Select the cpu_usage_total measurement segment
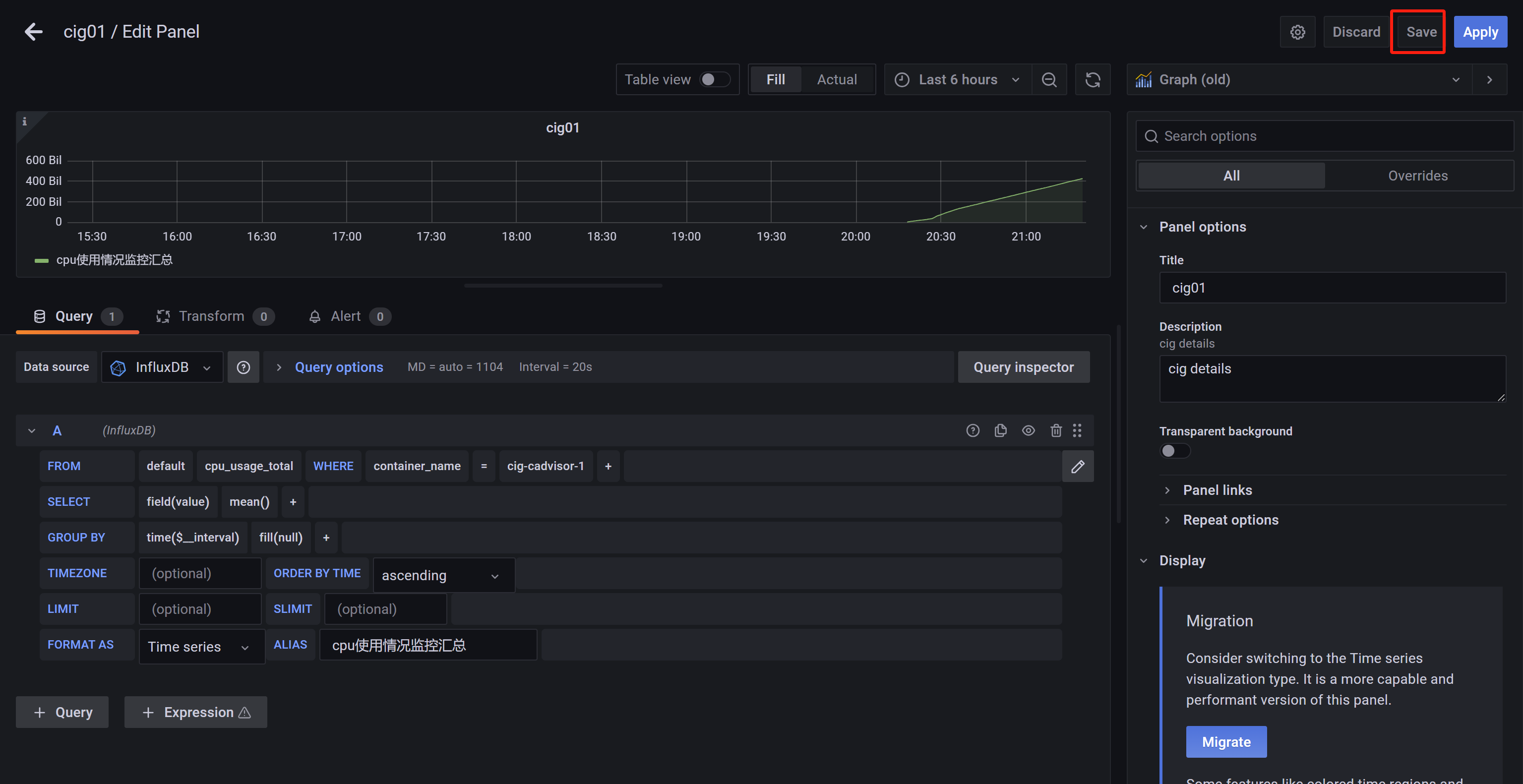1523x784 pixels. [x=248, y=467]
